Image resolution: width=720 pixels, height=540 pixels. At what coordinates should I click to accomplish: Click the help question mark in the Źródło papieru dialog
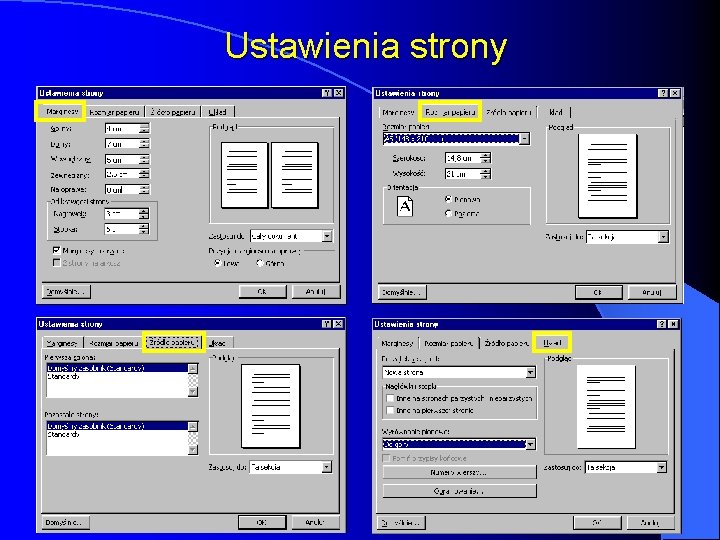coord(326,324)
